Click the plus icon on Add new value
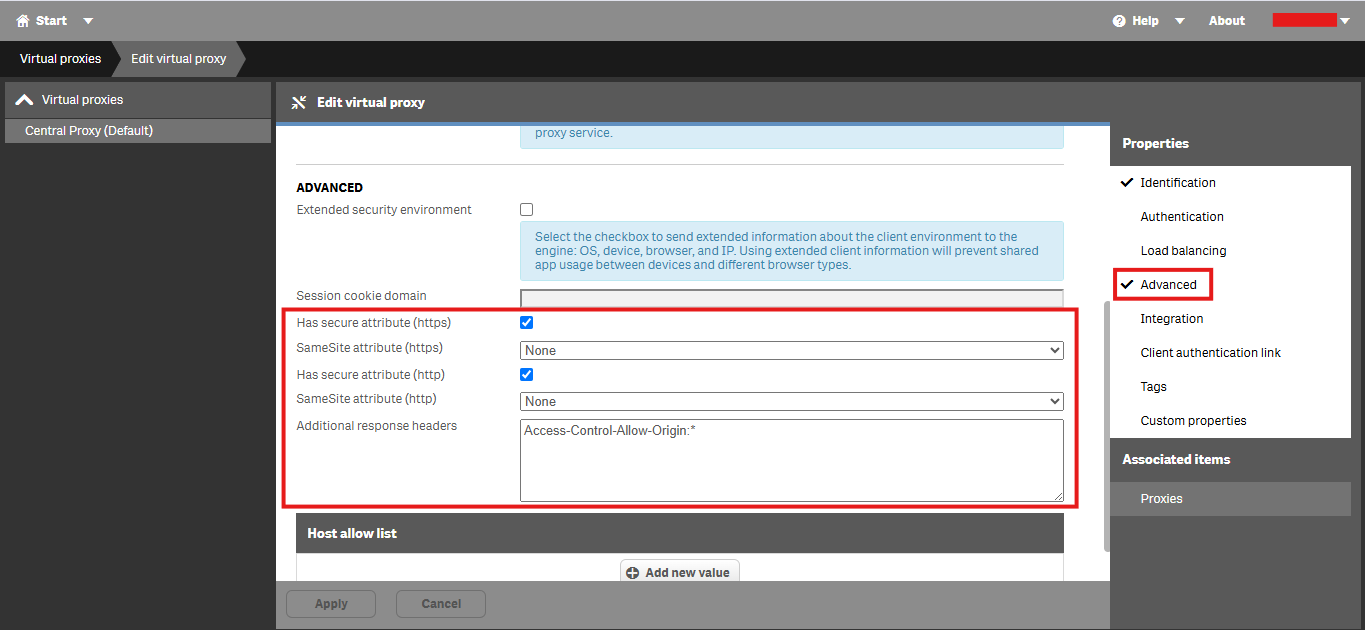Viewport: 1365px width, 630px height. pyautogui.click(x=633, y=572)
